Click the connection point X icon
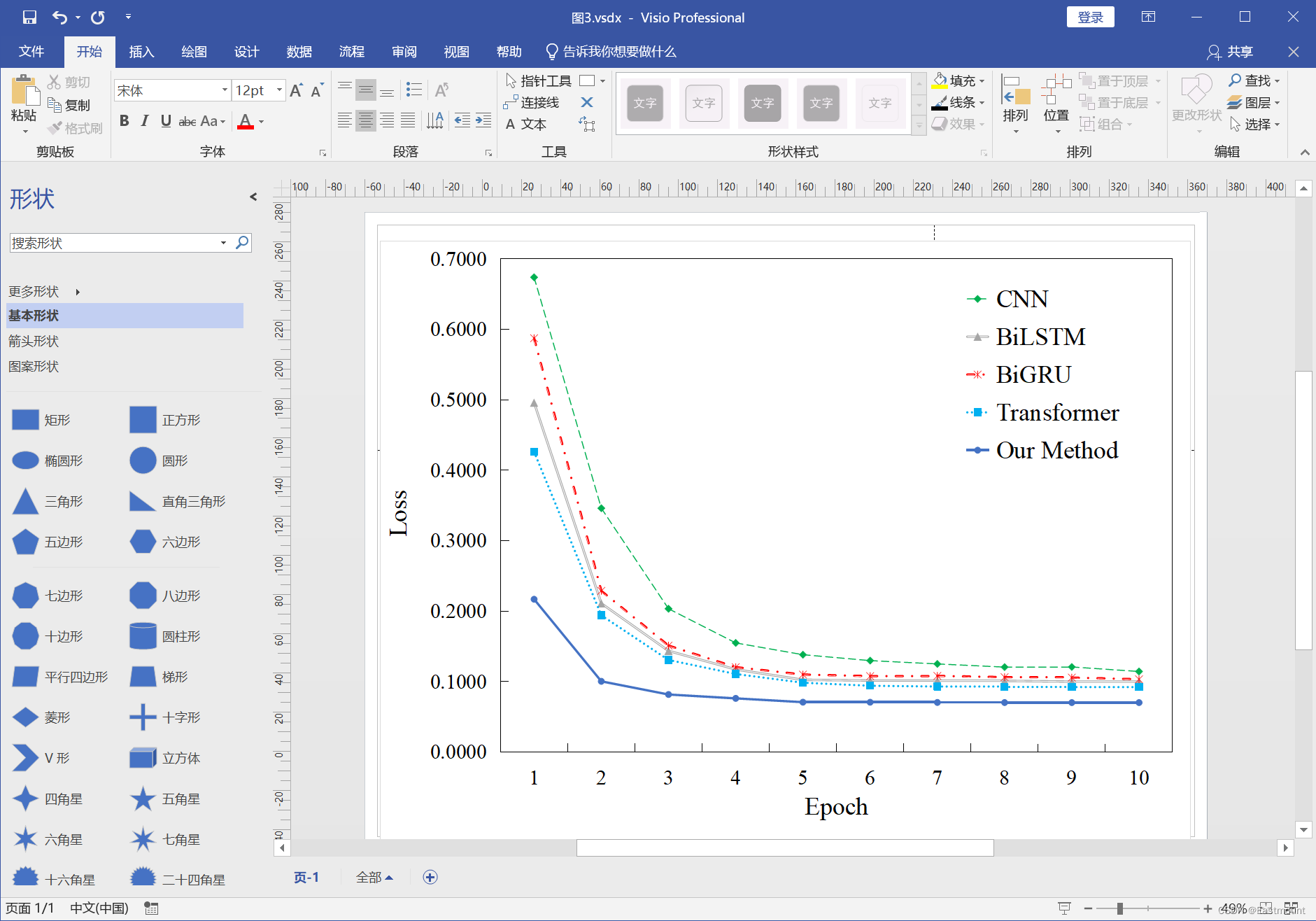This screenshot has width=1316, height=921. pos(587,103)
